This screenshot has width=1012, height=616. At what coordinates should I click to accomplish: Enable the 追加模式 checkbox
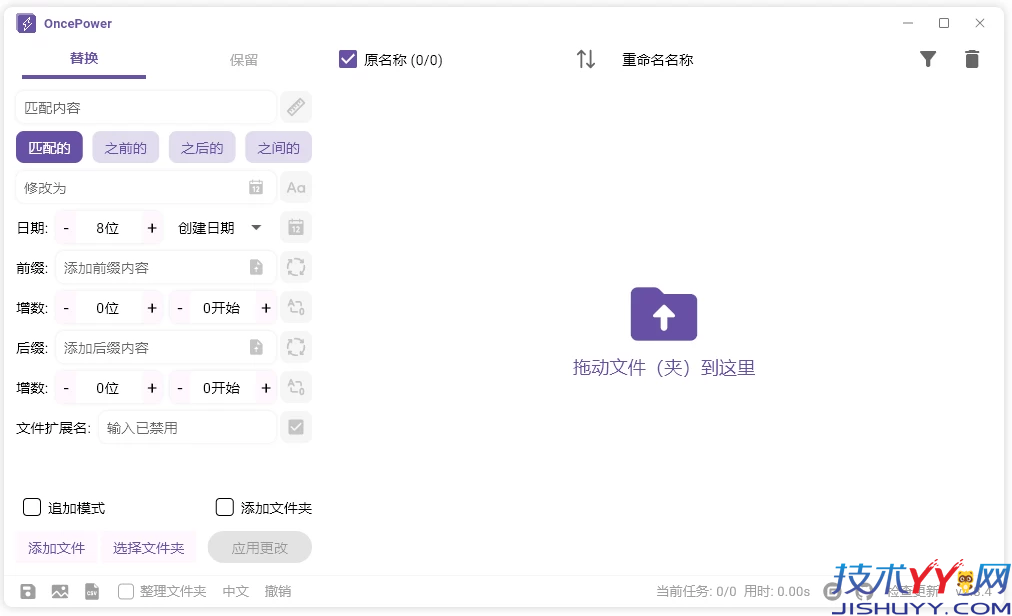(x=31, y=507)
